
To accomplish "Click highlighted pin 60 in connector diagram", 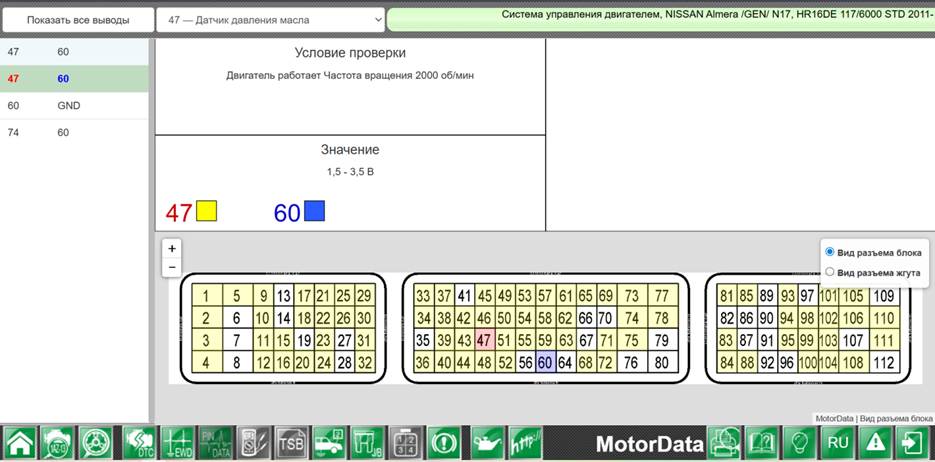I will coord(545,362).
